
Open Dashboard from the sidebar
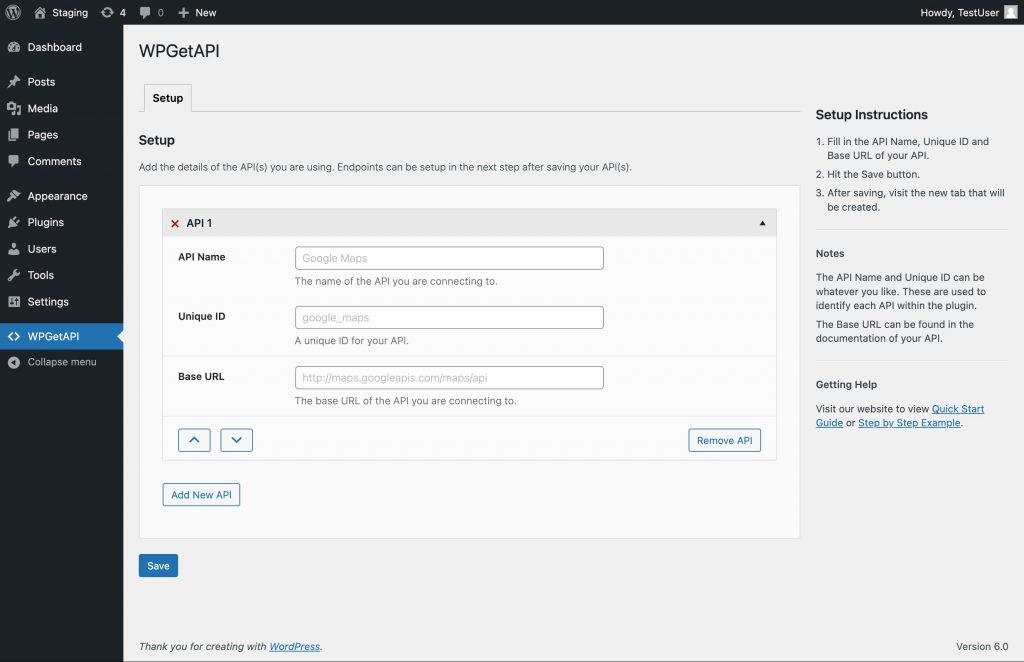61,47
